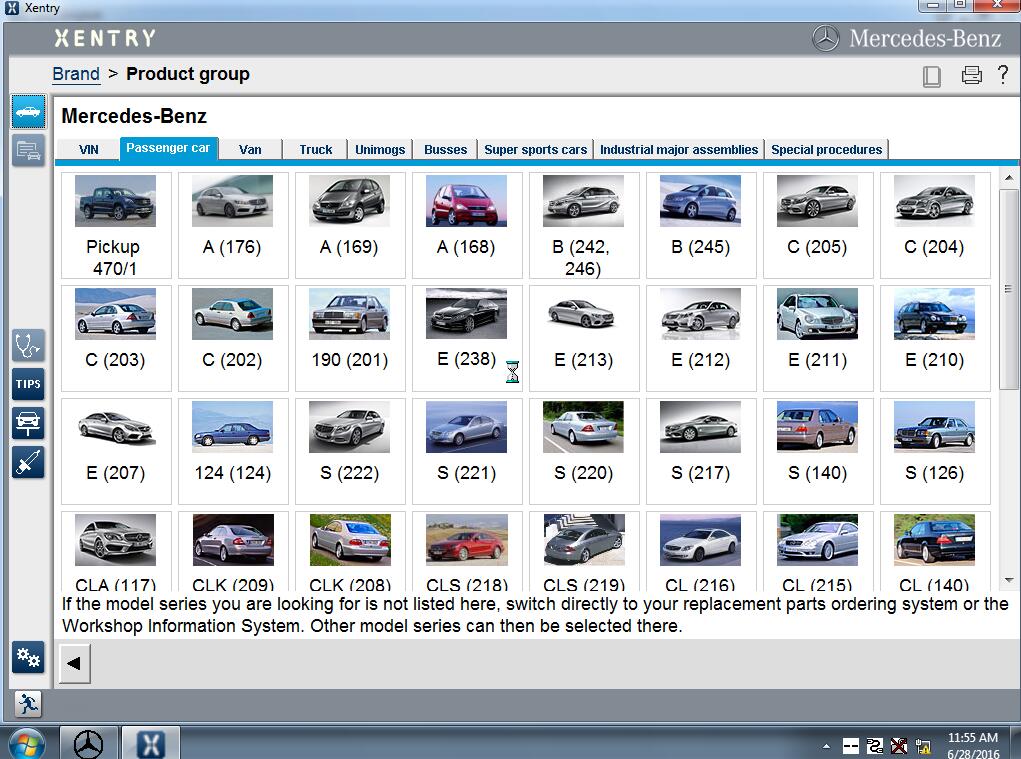The width and height of the screenshot is (1021, 759).
Task: Select the S (126) model series
Action: pyautogui.click(x=935, y=451)
